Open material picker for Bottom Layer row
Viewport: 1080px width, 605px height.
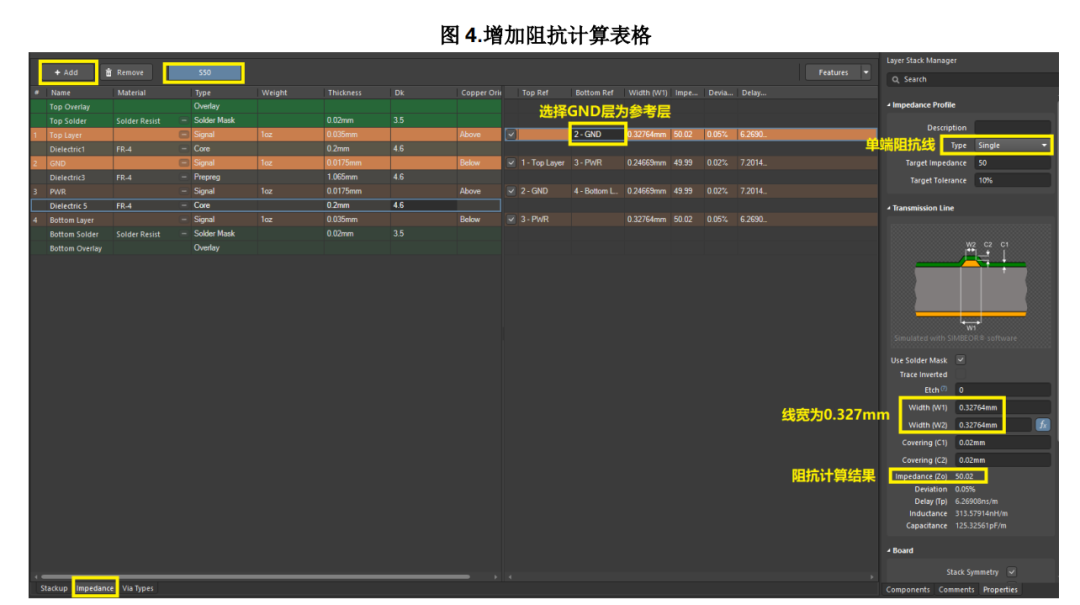184,220
